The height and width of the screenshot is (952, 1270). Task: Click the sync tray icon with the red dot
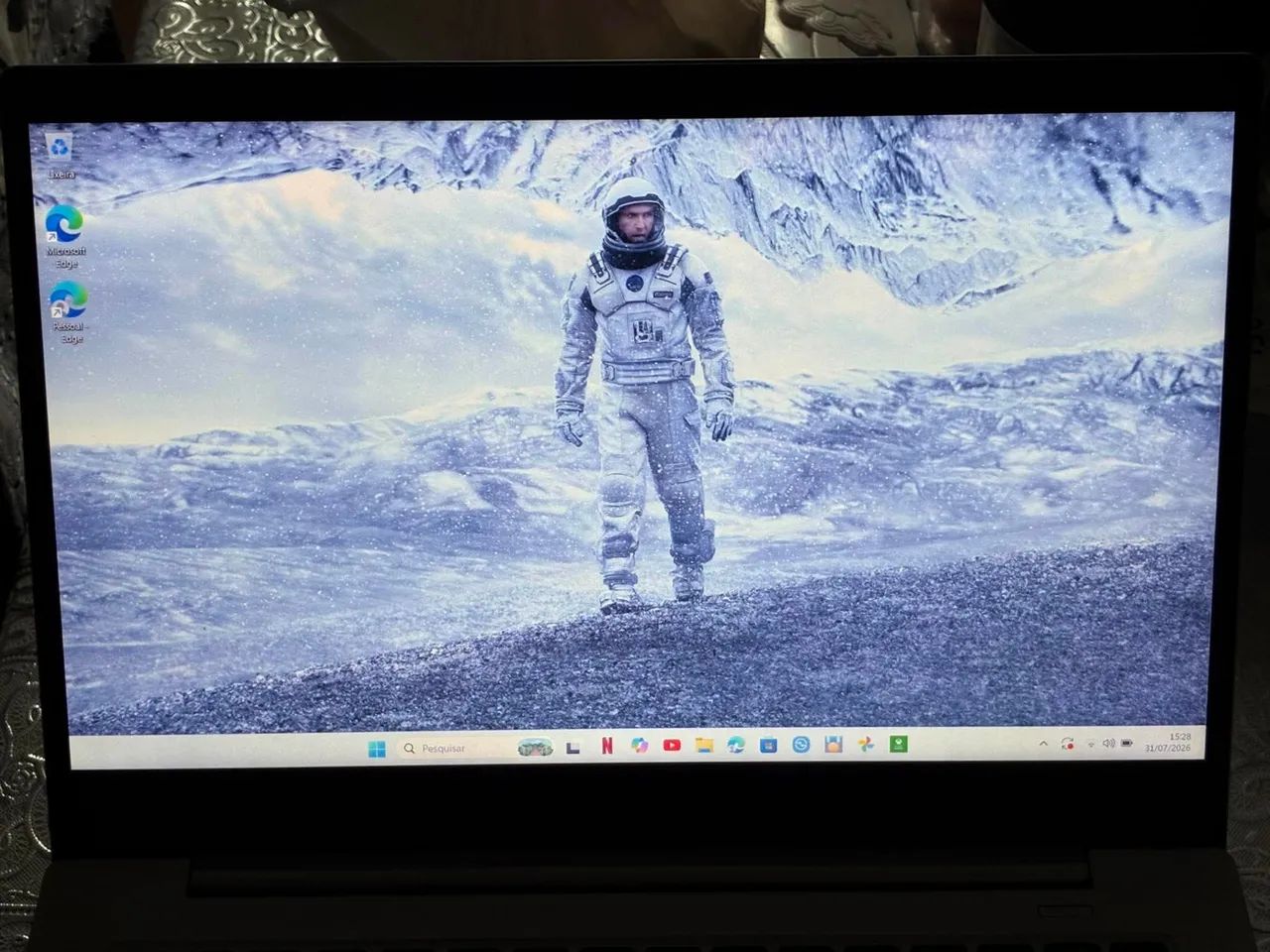[x=1068, y=743]
